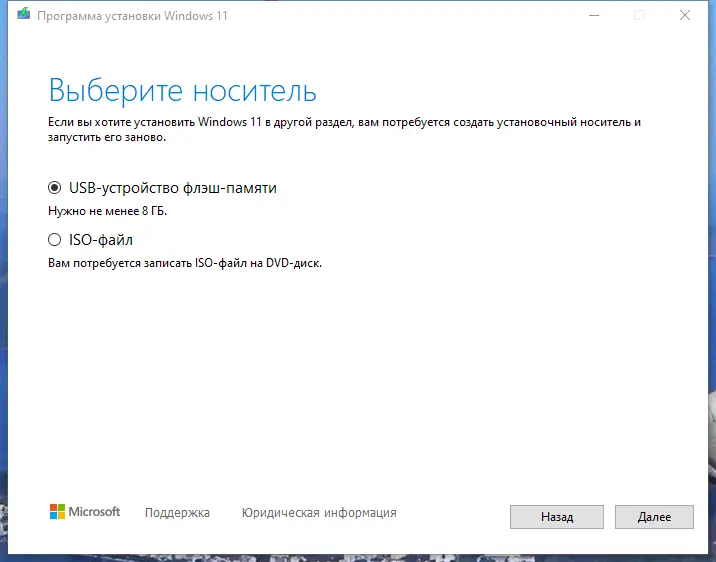Click the Далее button

coord(654,517)
